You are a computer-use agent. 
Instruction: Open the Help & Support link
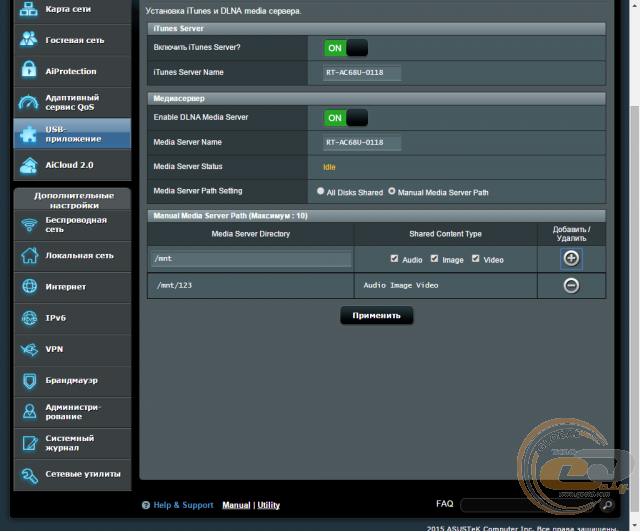tap(183, 505)
